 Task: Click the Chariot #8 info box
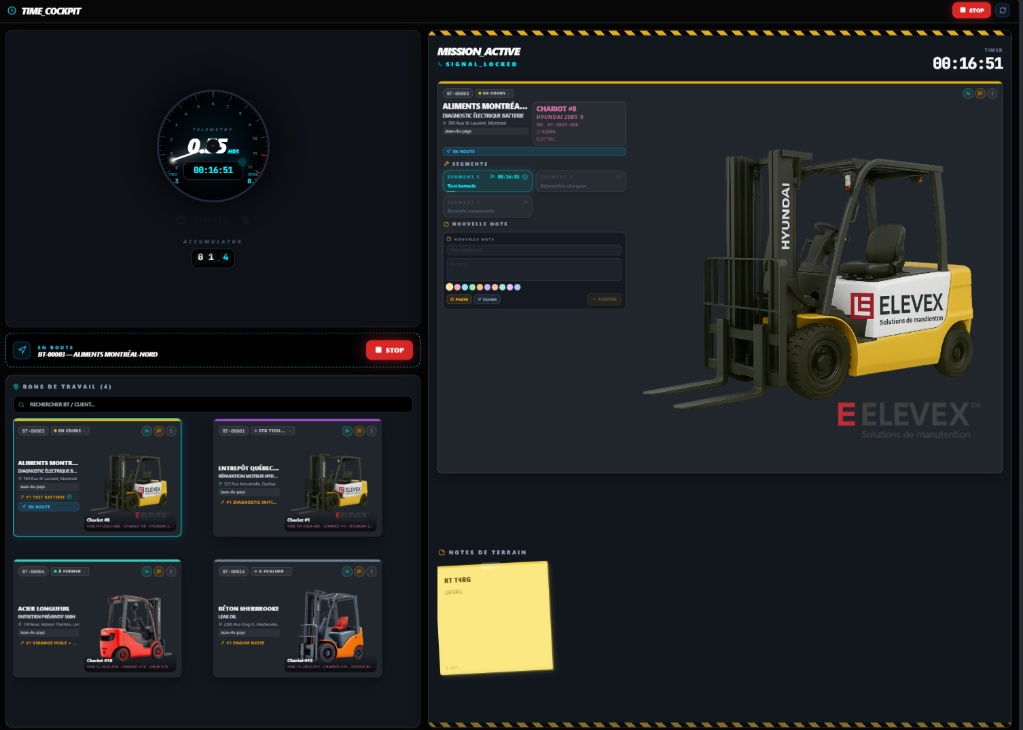[x=579, y=123]
